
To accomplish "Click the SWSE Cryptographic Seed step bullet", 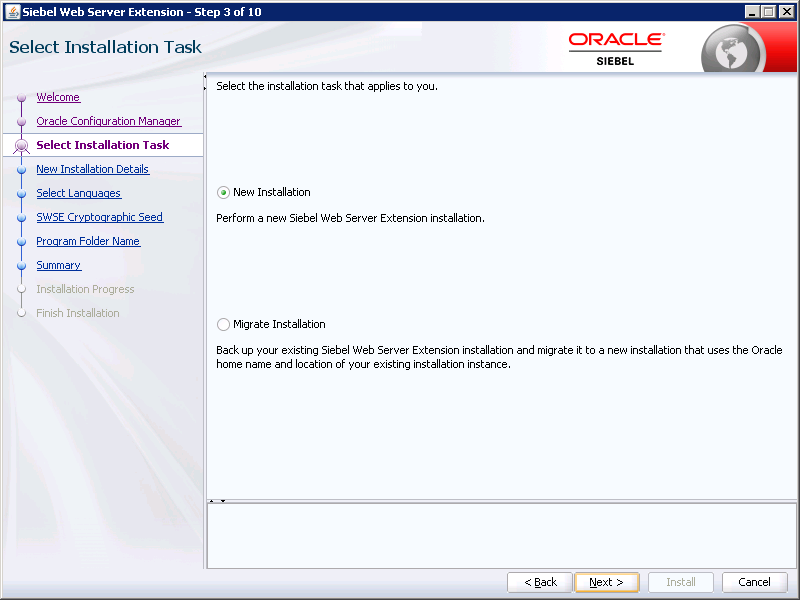I will (x=21, y=217).
